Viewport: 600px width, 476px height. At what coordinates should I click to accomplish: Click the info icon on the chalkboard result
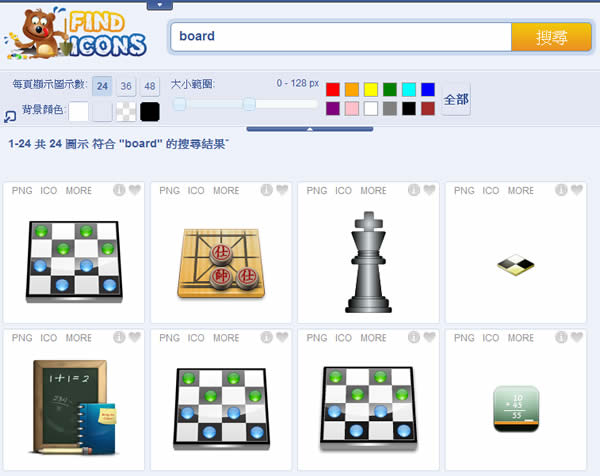pos(119,337)
